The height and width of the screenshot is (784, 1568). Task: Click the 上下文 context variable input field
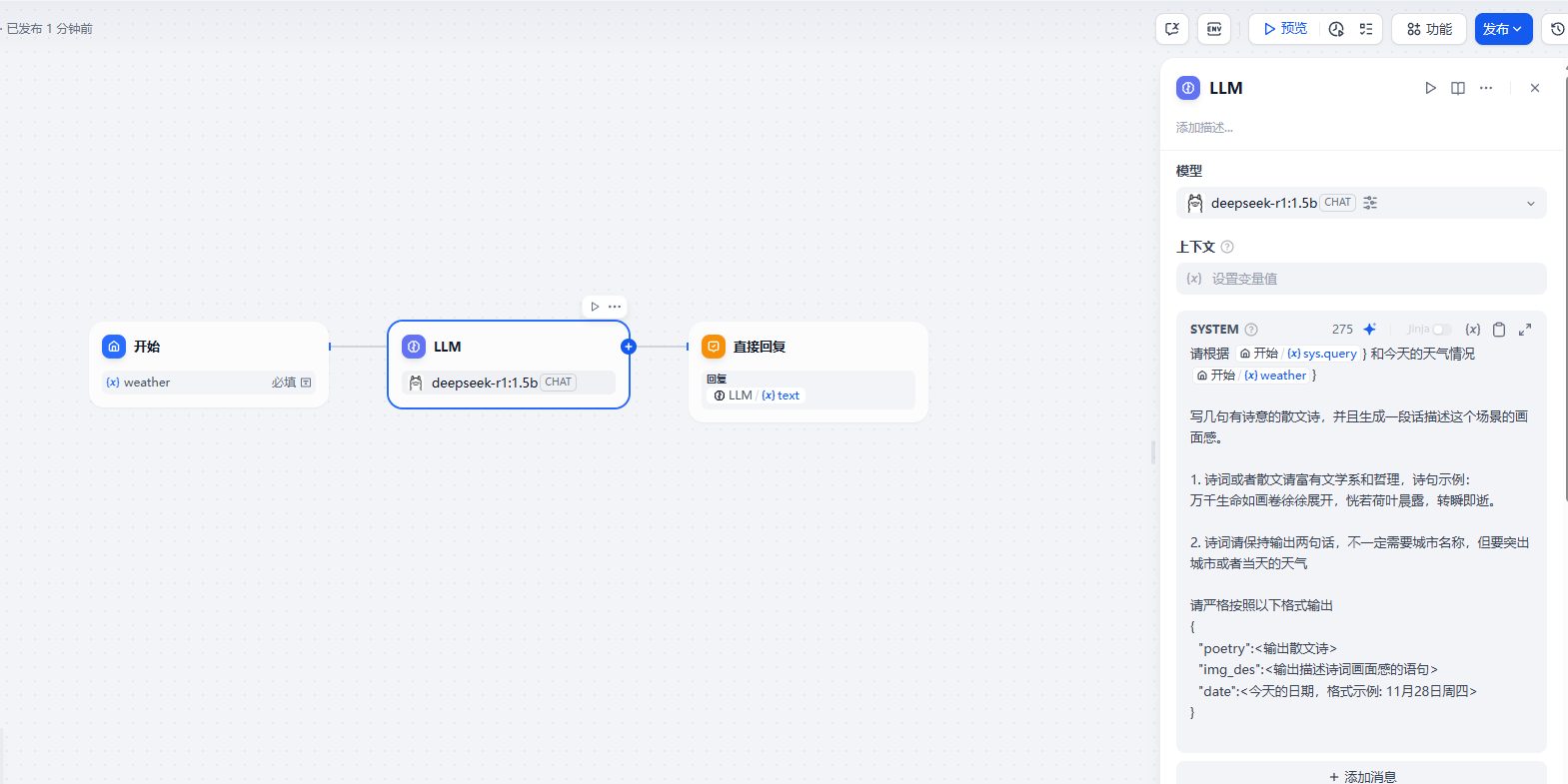tap(1360, 279)
